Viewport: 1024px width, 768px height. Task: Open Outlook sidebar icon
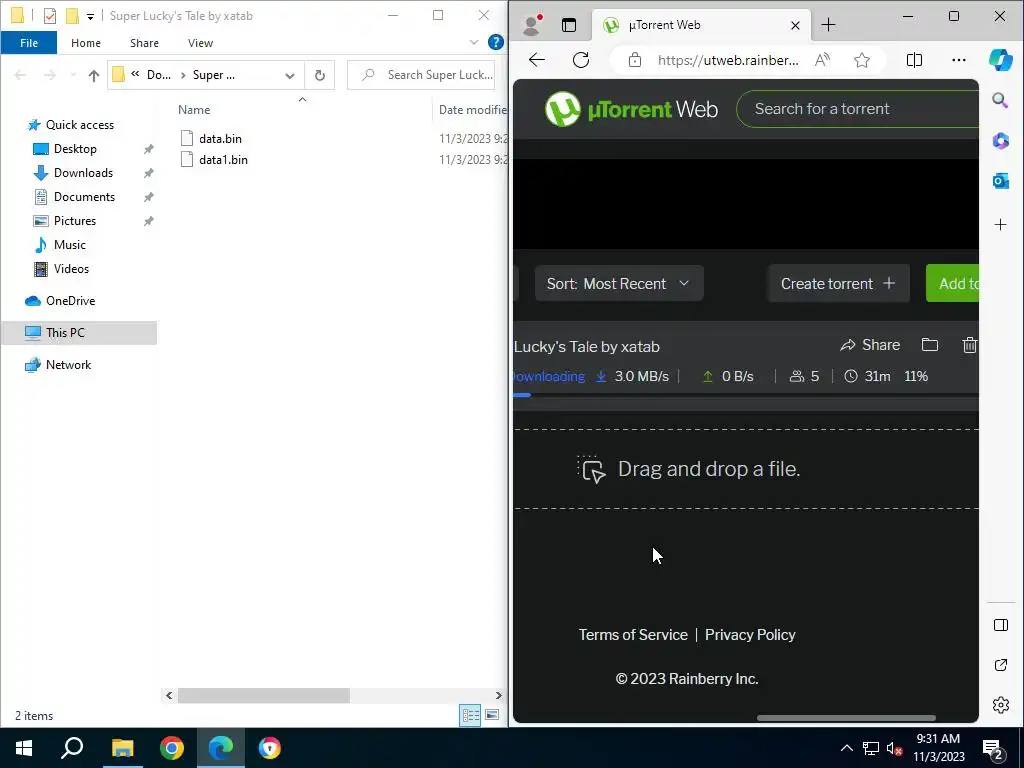[1000, 181]
